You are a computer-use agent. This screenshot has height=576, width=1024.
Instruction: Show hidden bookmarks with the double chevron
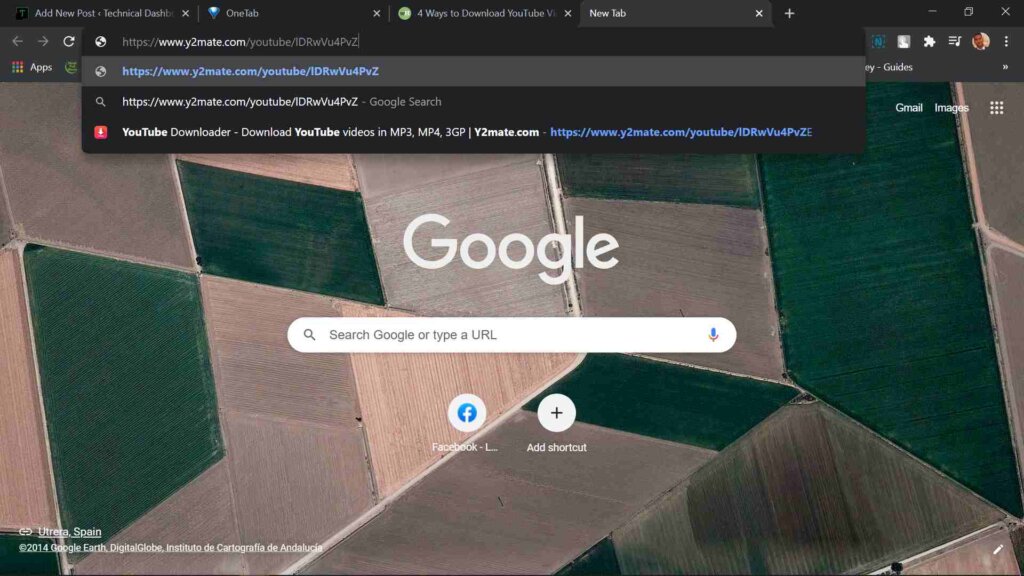pos(1005,67)
